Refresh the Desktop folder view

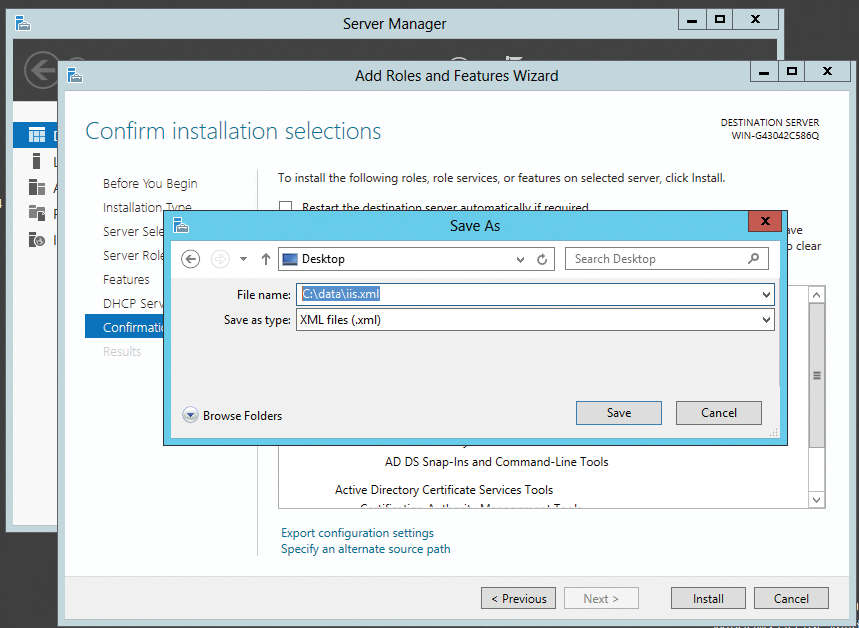pyautogui.click(x=543, y=259)
